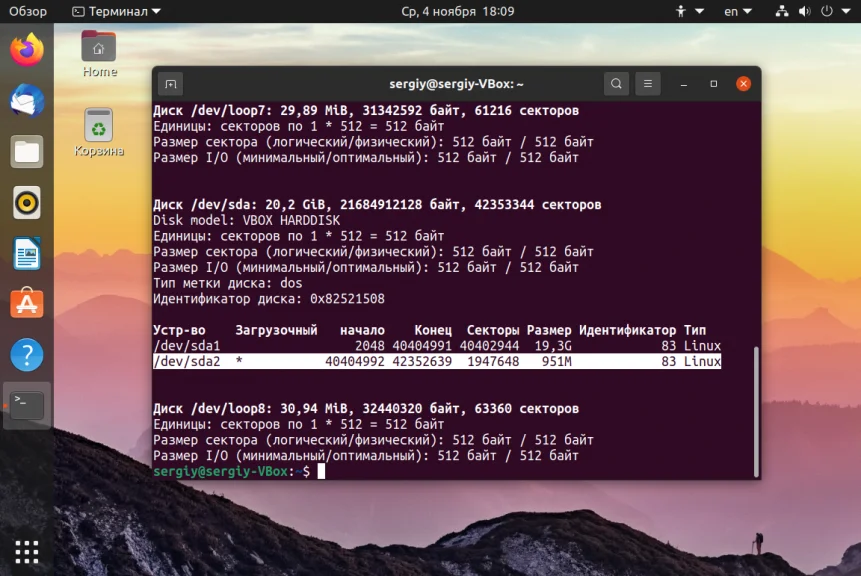861x576 pixels.
Task: Click the terminal vertical scrollbar
Action: tap(757, 411)
